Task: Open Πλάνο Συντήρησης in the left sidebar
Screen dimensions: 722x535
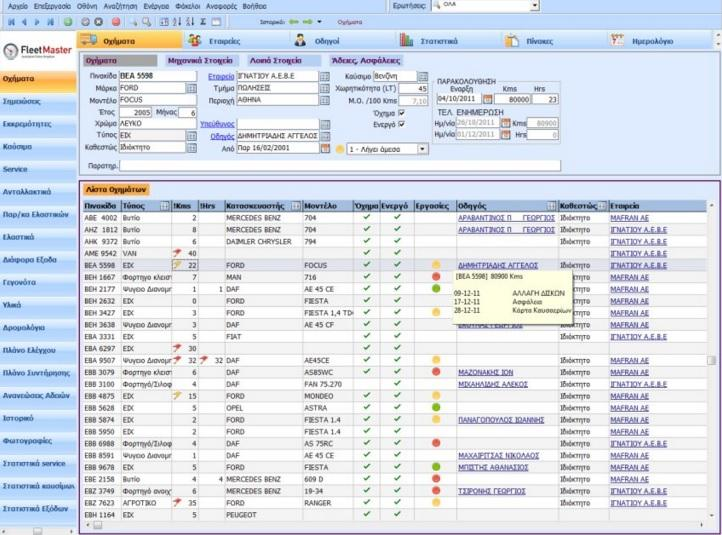Action: (x=38, y=373)
